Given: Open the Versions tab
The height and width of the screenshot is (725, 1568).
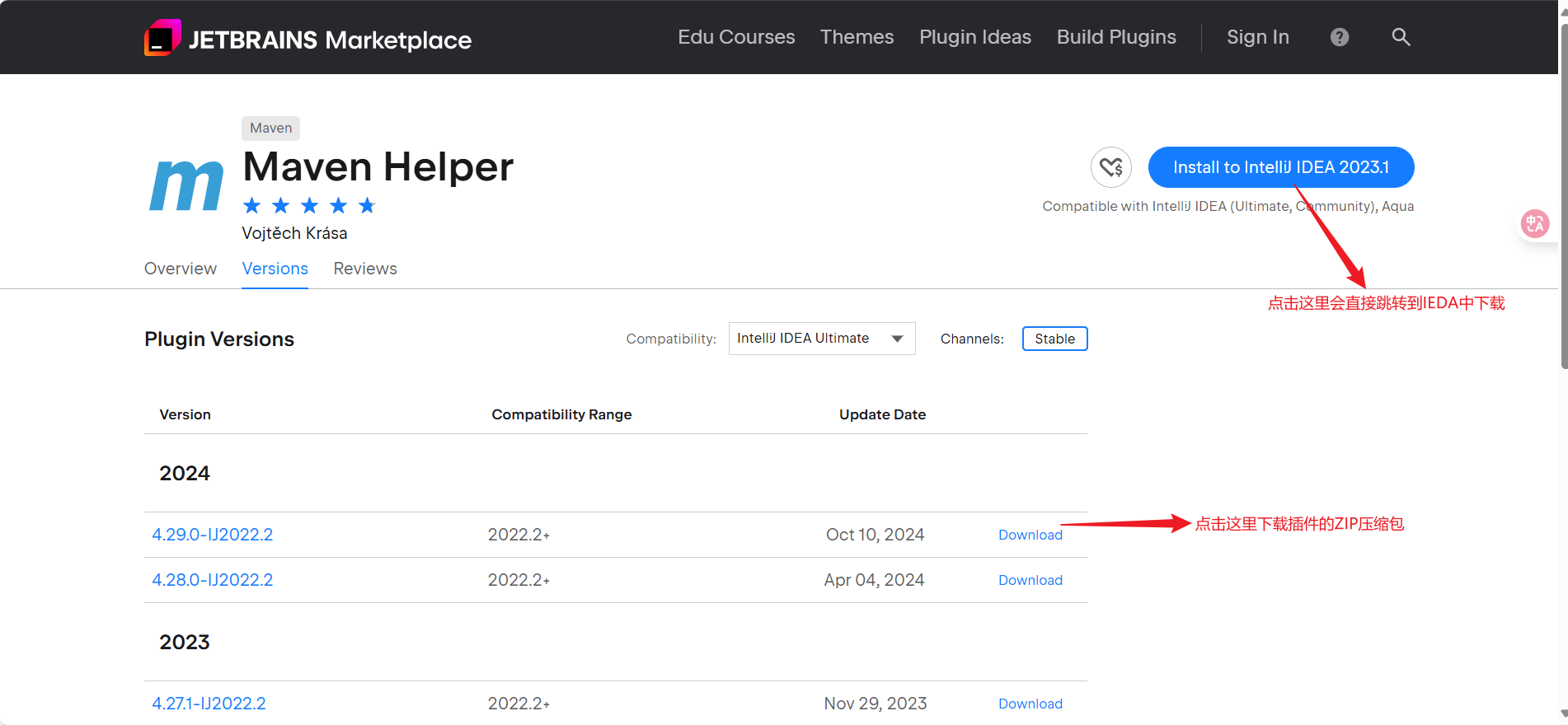Looking at the screenshot, I should pos(275,269).
